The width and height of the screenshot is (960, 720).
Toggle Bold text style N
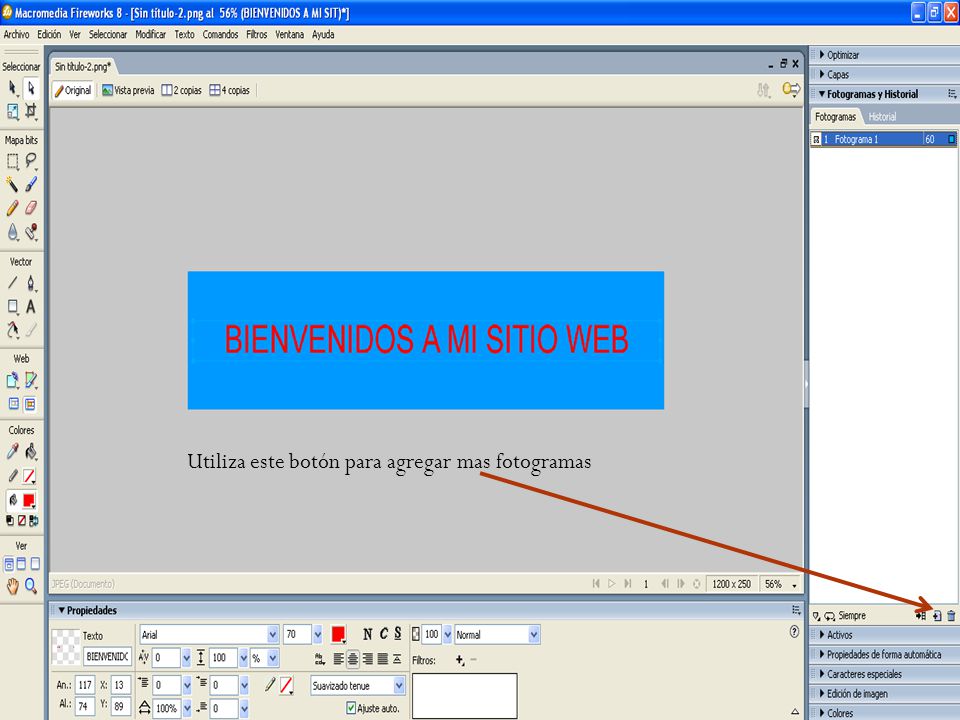point(367,634)
